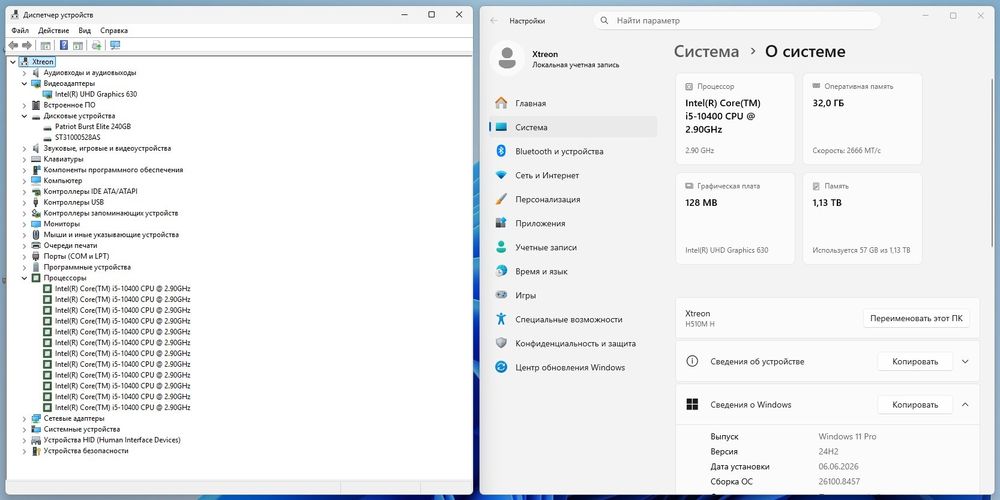Screen dimensions: 1000x500
Task: Open the Файл menu
Action: pyautogui.click(x=20, y=30)
